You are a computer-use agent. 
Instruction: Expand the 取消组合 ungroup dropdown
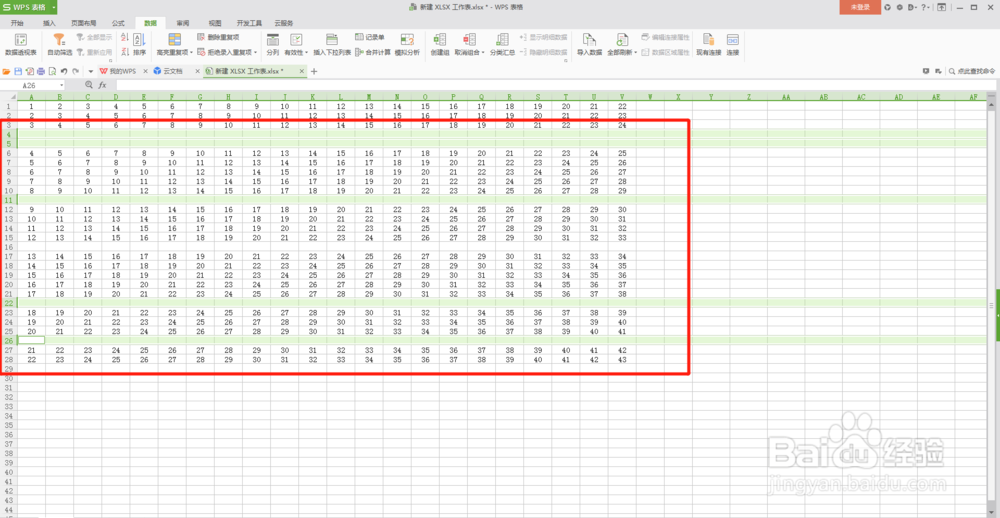483,52
